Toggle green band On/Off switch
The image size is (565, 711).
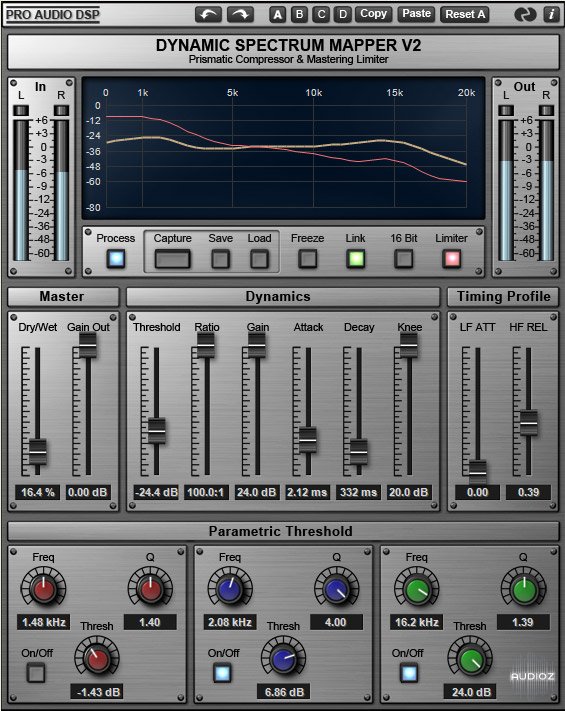point(409,673)
